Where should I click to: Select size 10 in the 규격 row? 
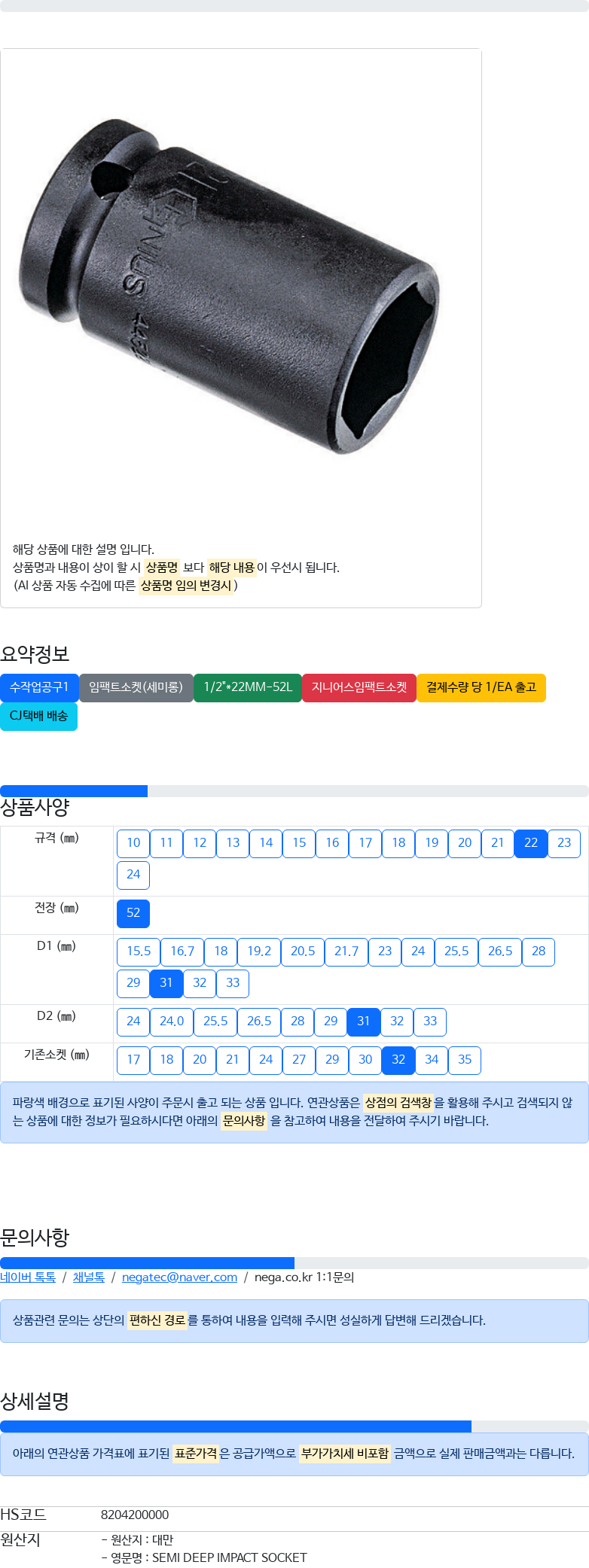133,843
